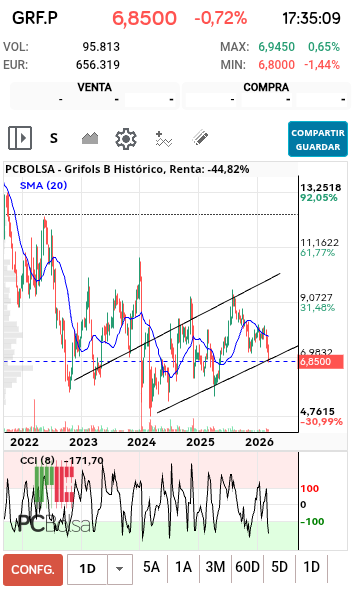Click the CCI (8) indicator label
360x591 pixels.
pyautogui.click(x=37, y=460)
